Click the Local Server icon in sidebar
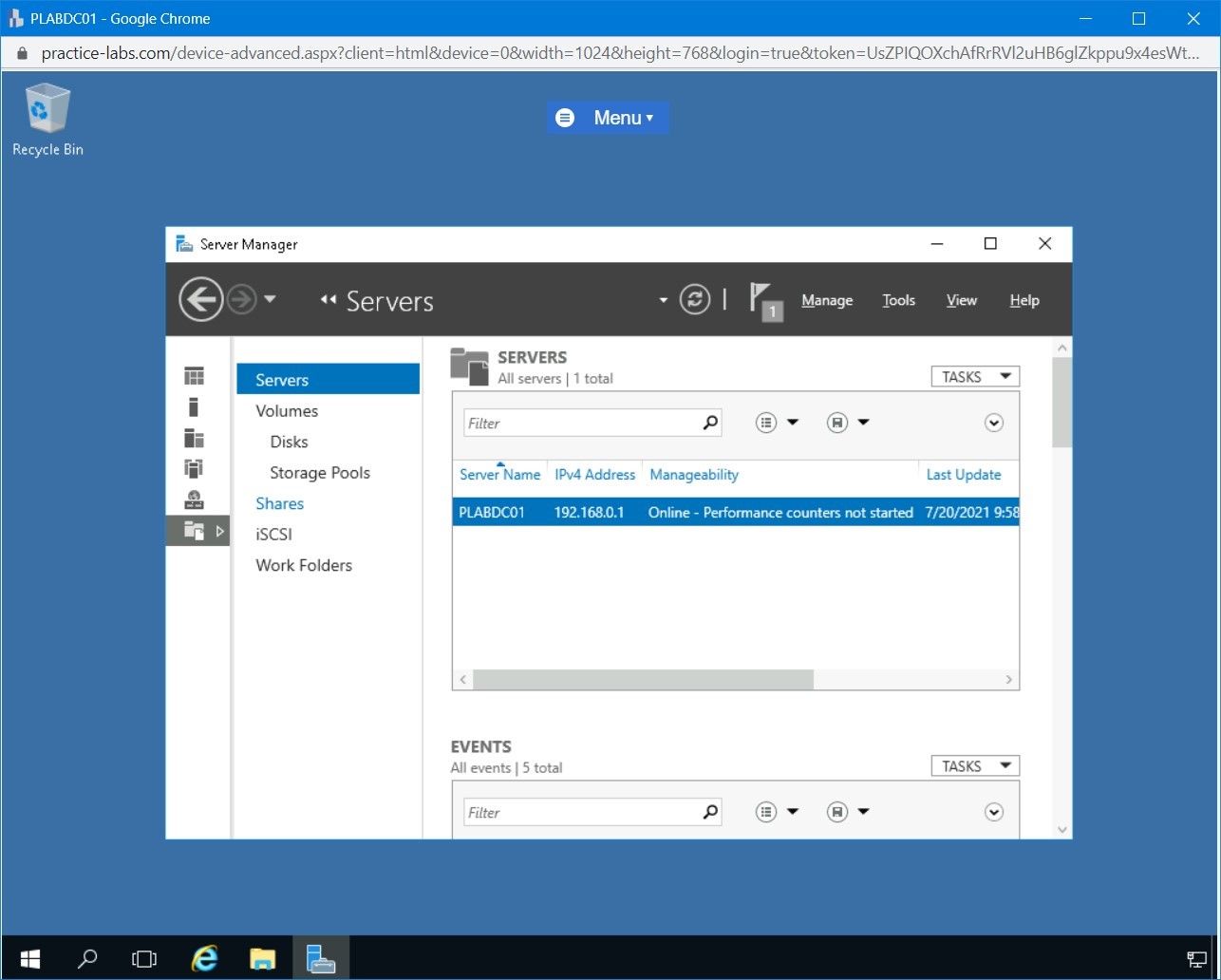This screenshot has height=980, width=1221. tap(194, 407)
